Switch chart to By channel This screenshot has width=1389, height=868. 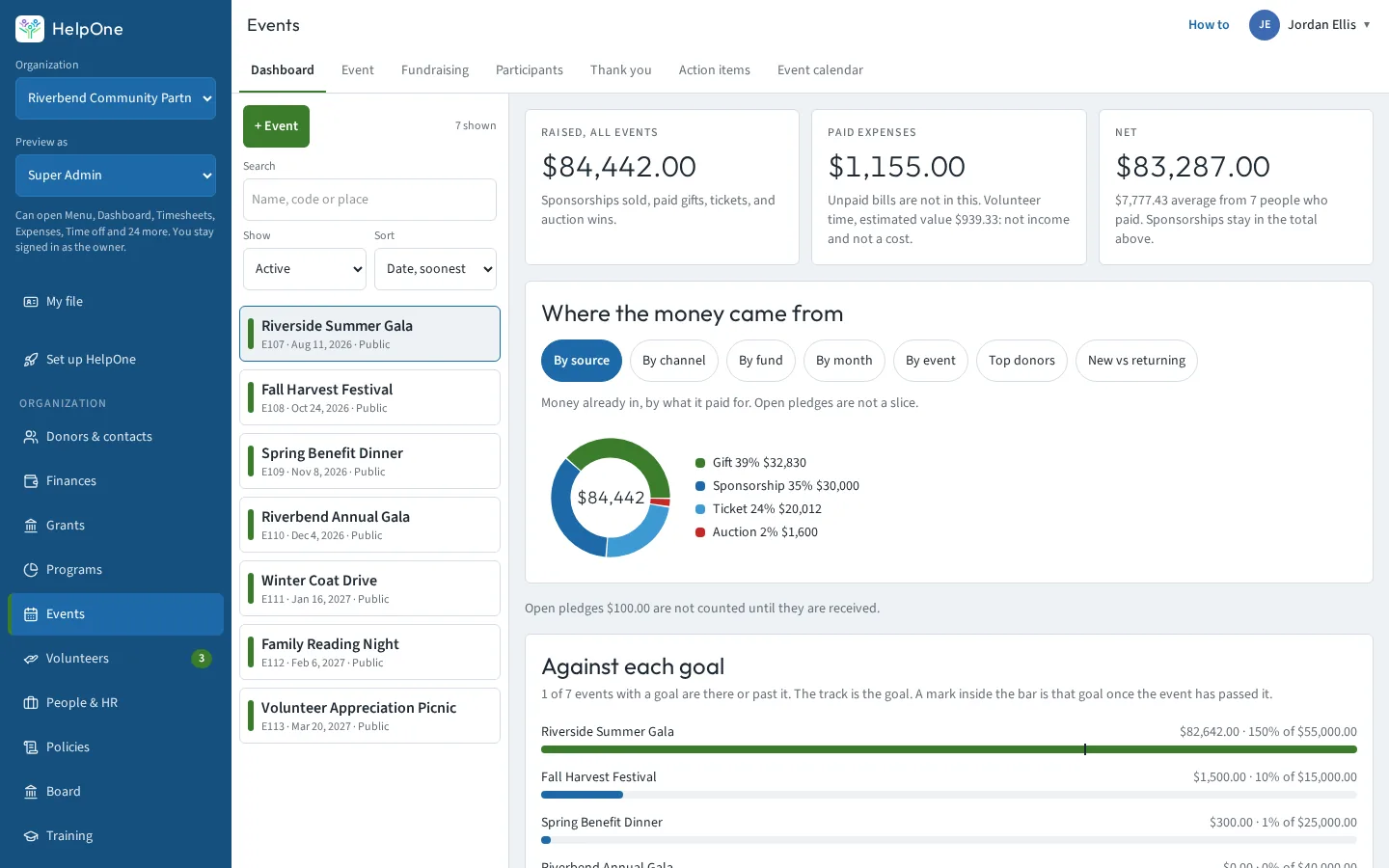[x=674, y=361]
